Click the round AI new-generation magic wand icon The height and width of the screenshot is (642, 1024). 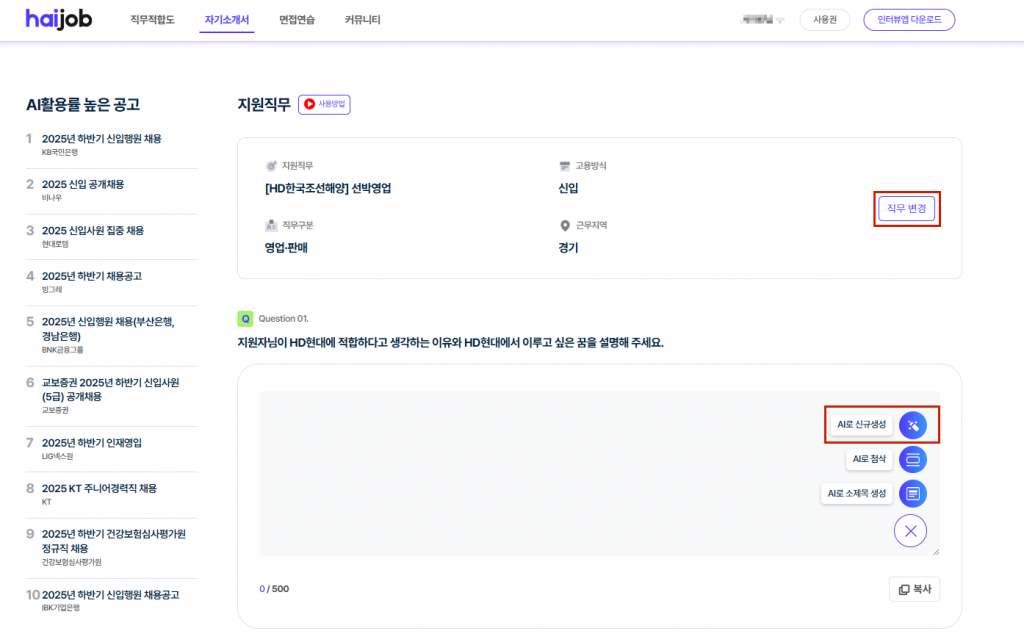click(913, 425)
